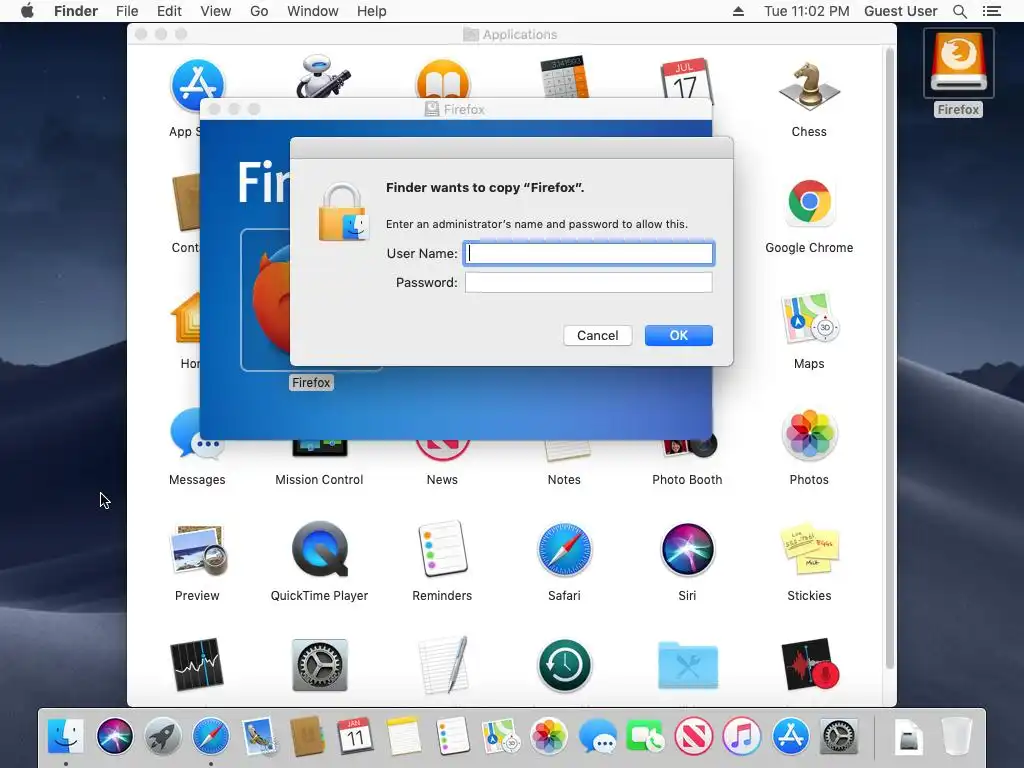Open Google Chrome in Applications window
Image resolution: width=1024 pixels, height=768 pixels.
click(x=809, y=202)
